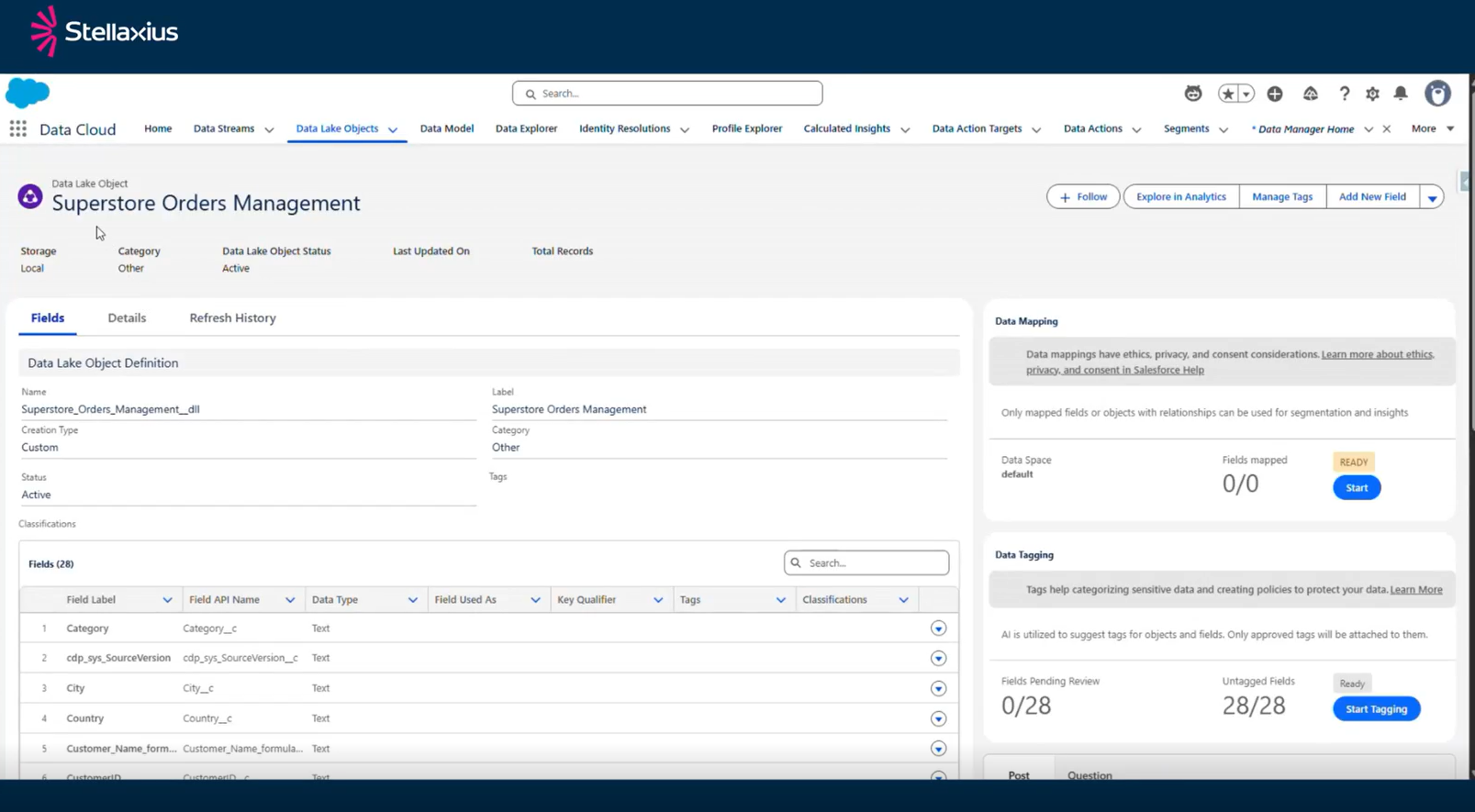1475x812 pixels.
Task: Open the More navigation menu
Action: 1433,128
